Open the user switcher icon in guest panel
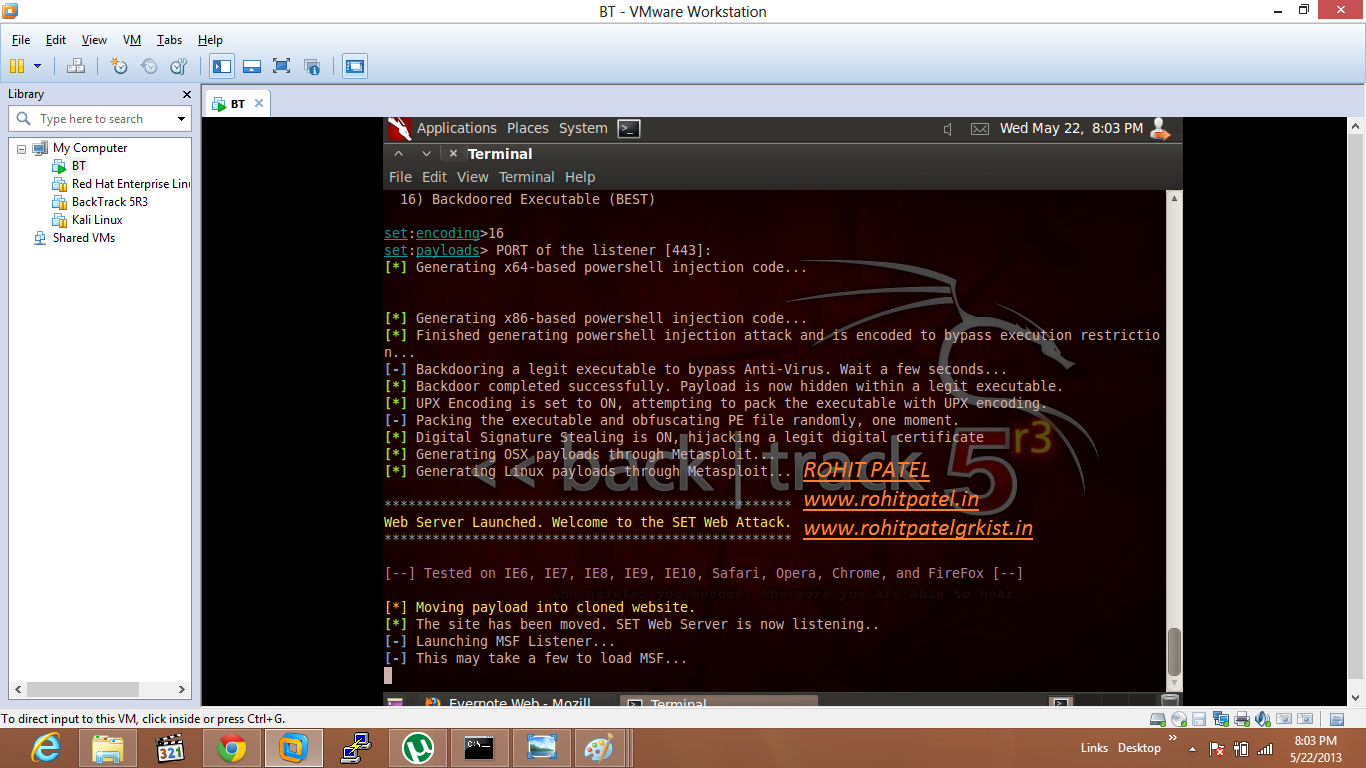This screenshot has width=1366, height=768. 1160,128
